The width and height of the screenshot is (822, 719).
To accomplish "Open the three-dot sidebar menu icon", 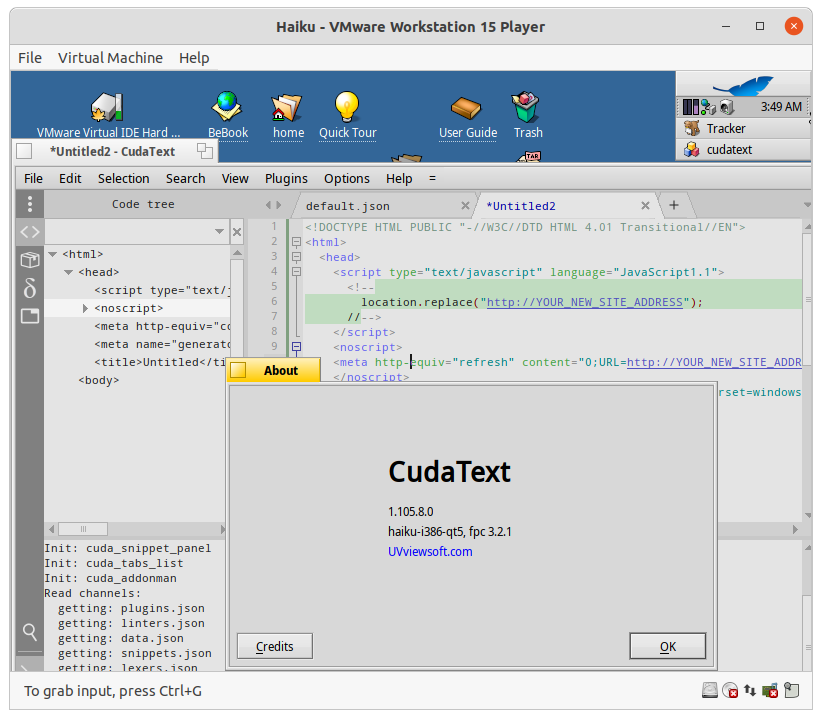I will pos(30,204).
